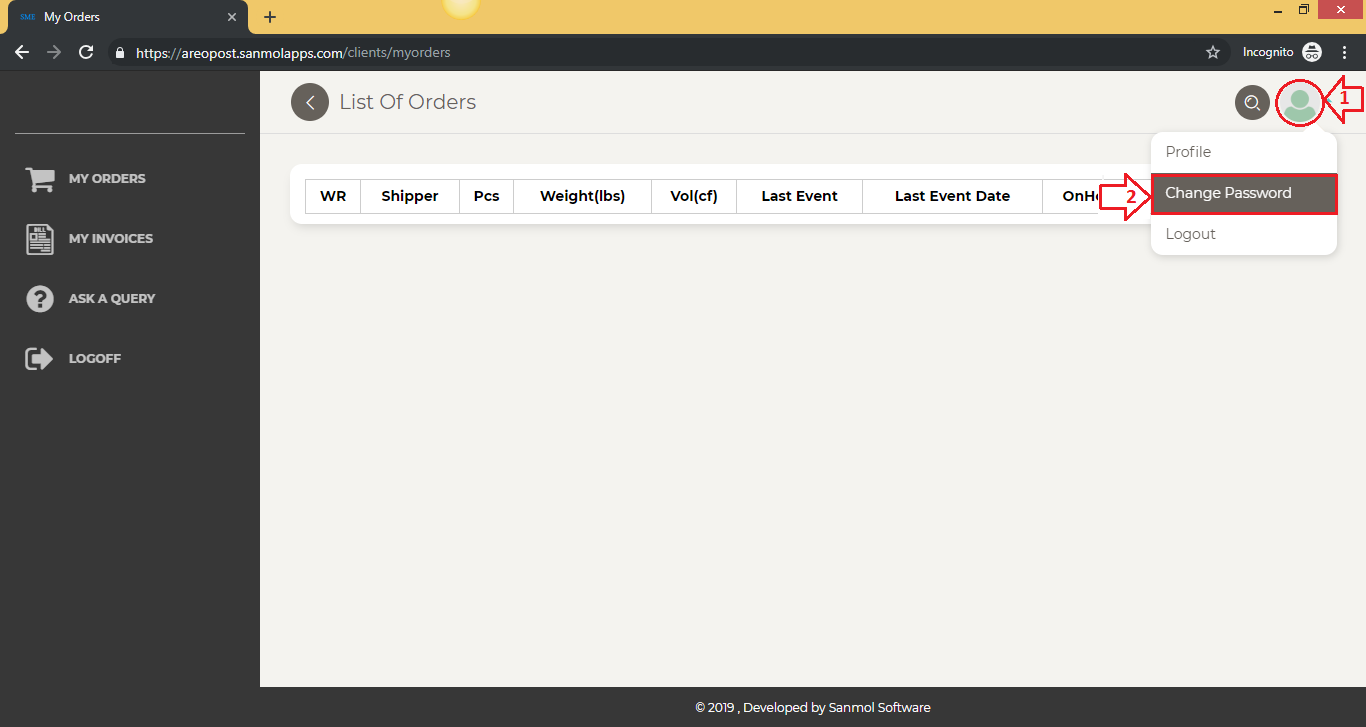Open the search magnifier icon
Screen dimensions: 1366x727
1252,102
